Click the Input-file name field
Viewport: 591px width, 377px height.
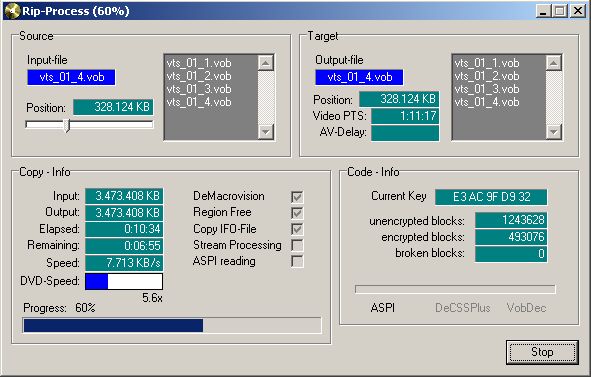pos(71,77)
